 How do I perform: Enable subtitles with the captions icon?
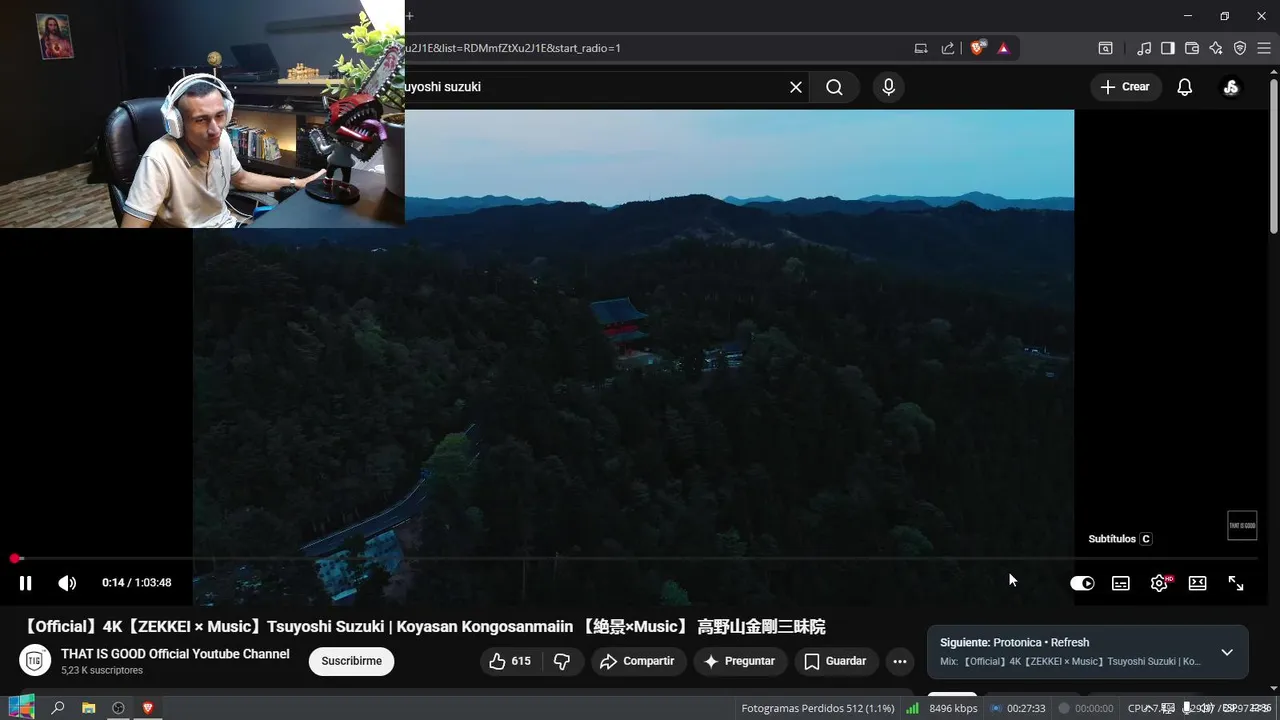pos(1121,583)
